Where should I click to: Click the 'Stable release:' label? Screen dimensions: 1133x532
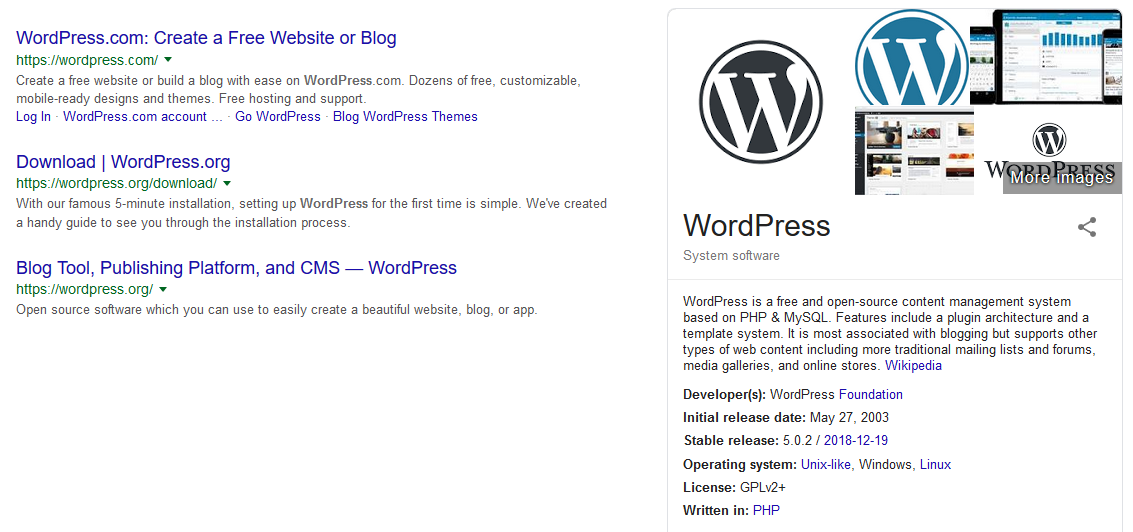(x=731, y=440)
